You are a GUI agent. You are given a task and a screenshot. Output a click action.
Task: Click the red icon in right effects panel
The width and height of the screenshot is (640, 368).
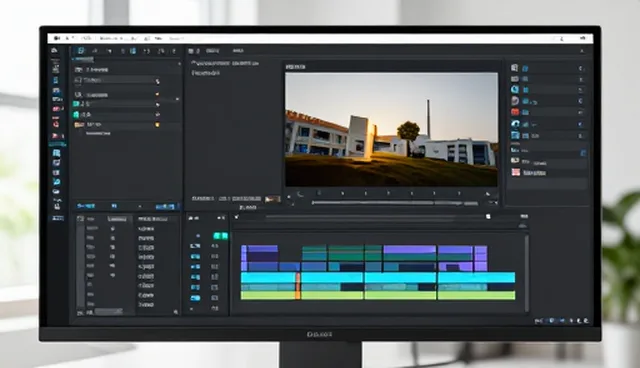tap(515, 112)
